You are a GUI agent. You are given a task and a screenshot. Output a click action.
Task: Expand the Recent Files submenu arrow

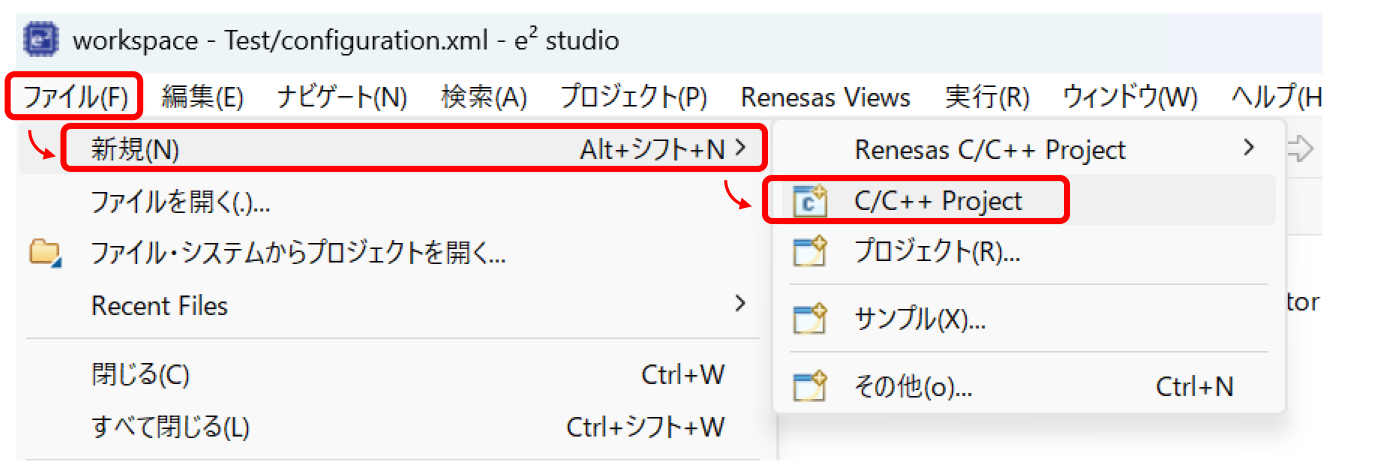(740, 303)
